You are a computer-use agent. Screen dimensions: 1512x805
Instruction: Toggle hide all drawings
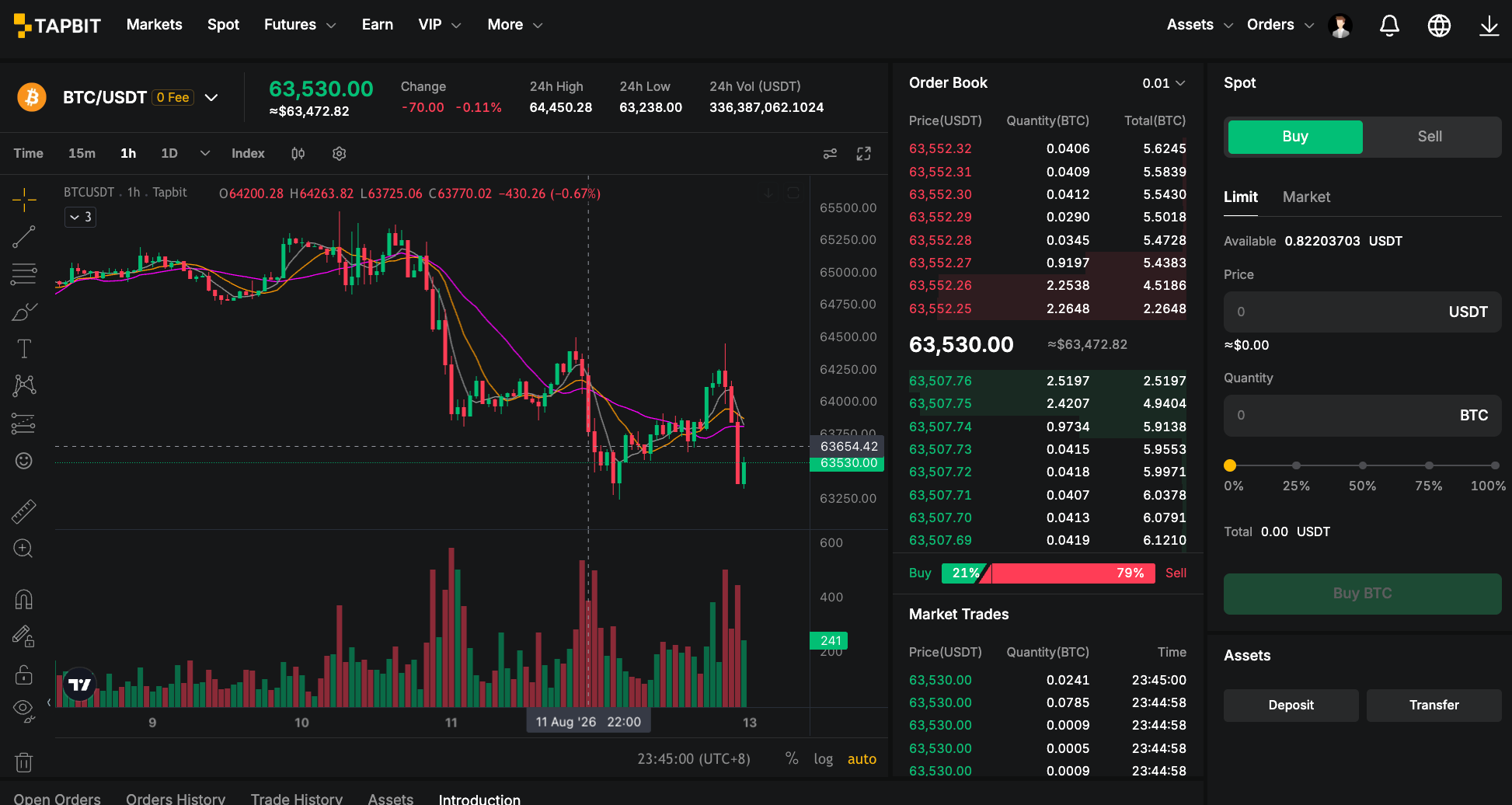[x=24, y=709]
